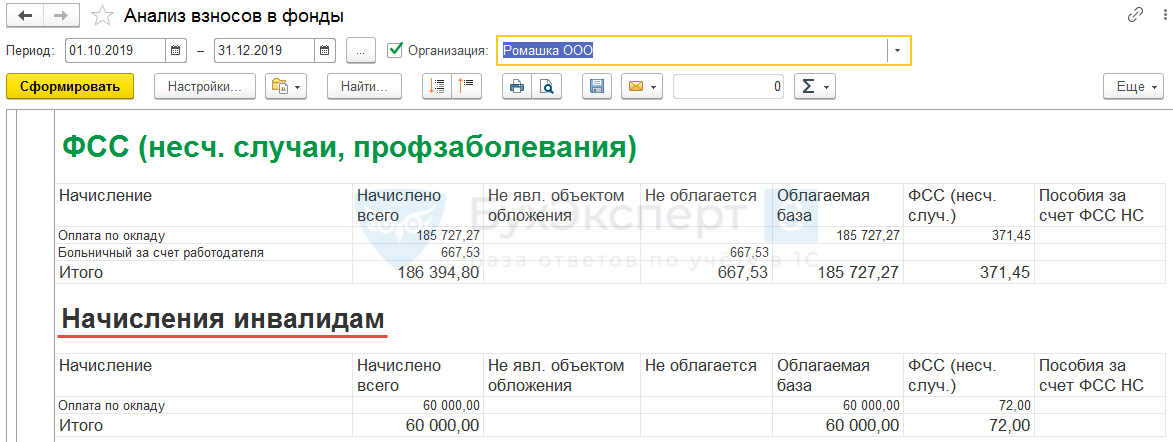Viewport: 1173px width, 442px height.
Task: Open the send by email dropdown
Action: pos(641,87)
